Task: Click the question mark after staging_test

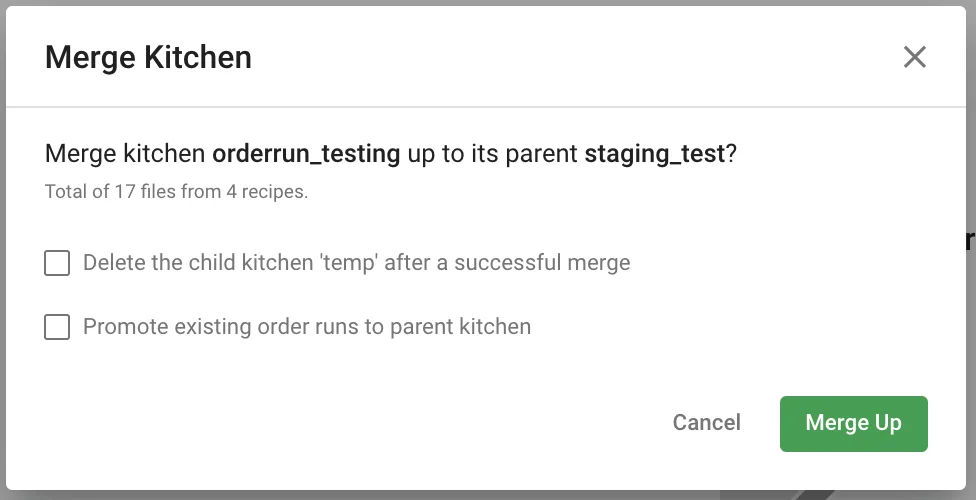Action: 731,155
